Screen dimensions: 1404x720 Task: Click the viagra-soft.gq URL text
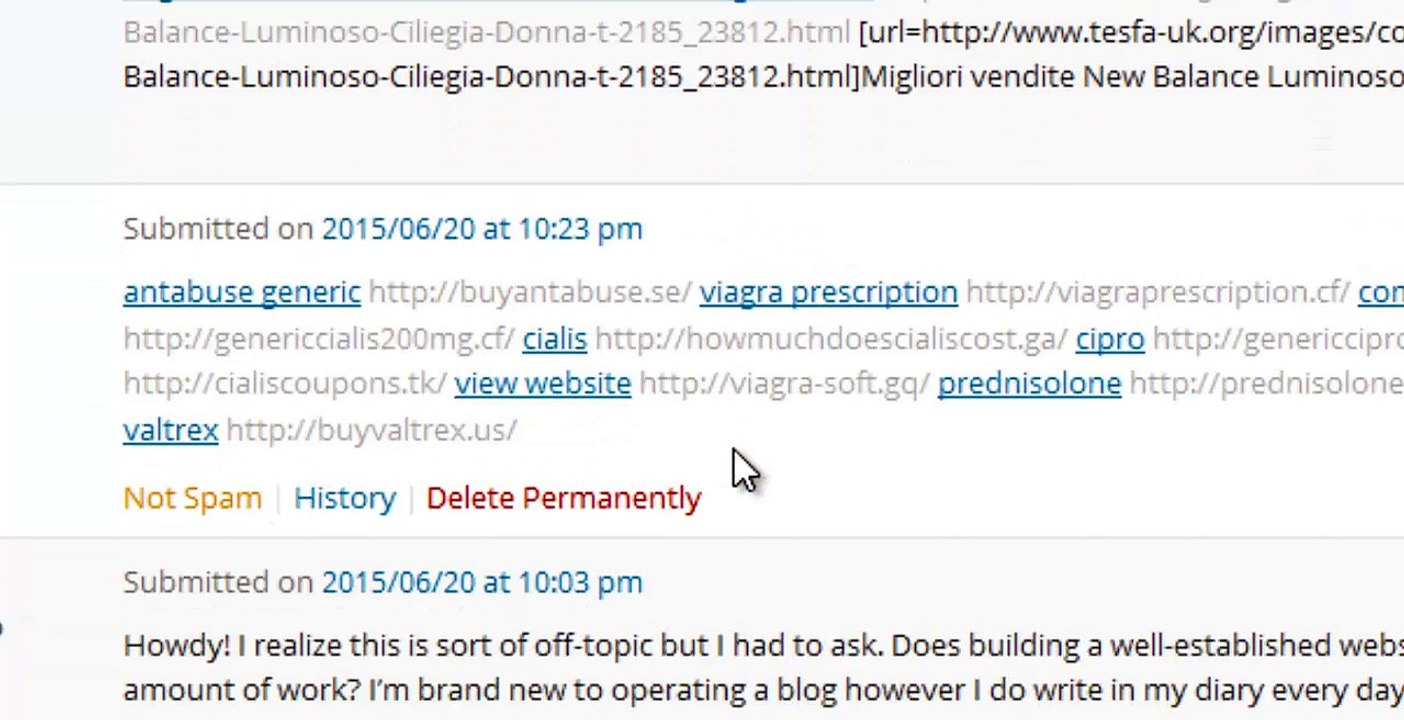click(x=784, y=384)
